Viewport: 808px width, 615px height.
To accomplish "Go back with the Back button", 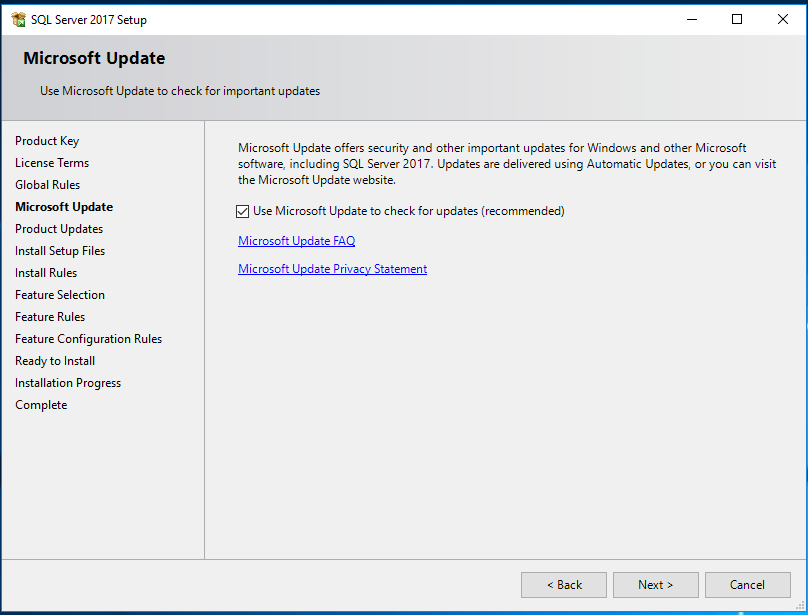I will [563, 584].
